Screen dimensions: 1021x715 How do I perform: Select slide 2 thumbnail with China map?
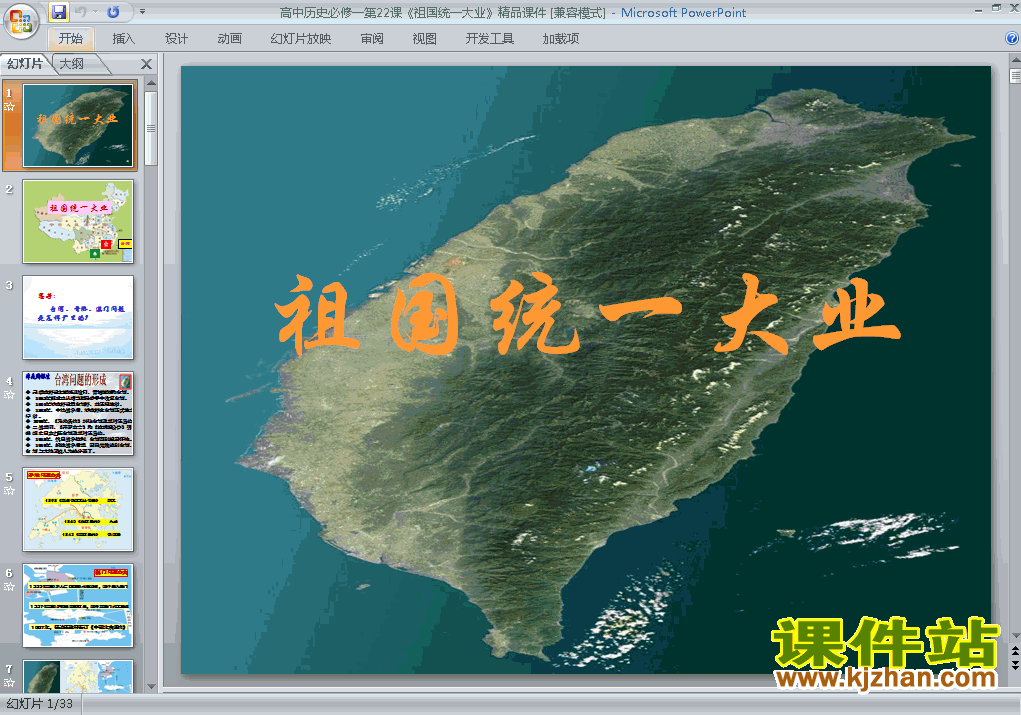click(x=78, y=221)
